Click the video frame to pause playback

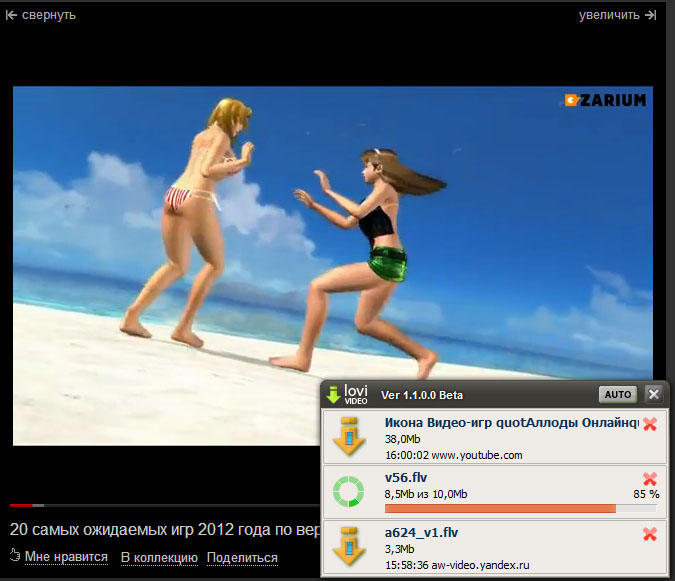click(333, 266)
